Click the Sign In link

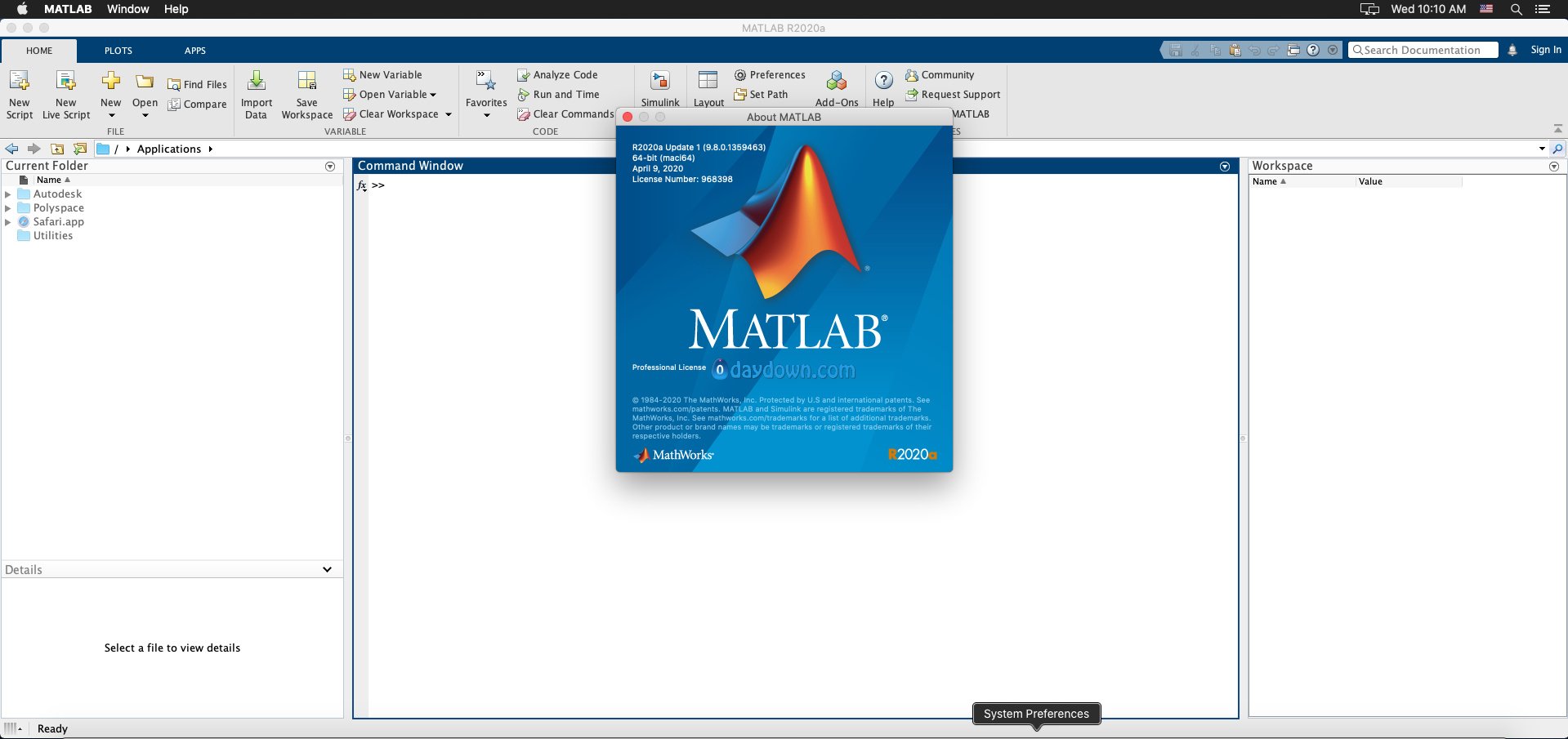(1546, 50)
